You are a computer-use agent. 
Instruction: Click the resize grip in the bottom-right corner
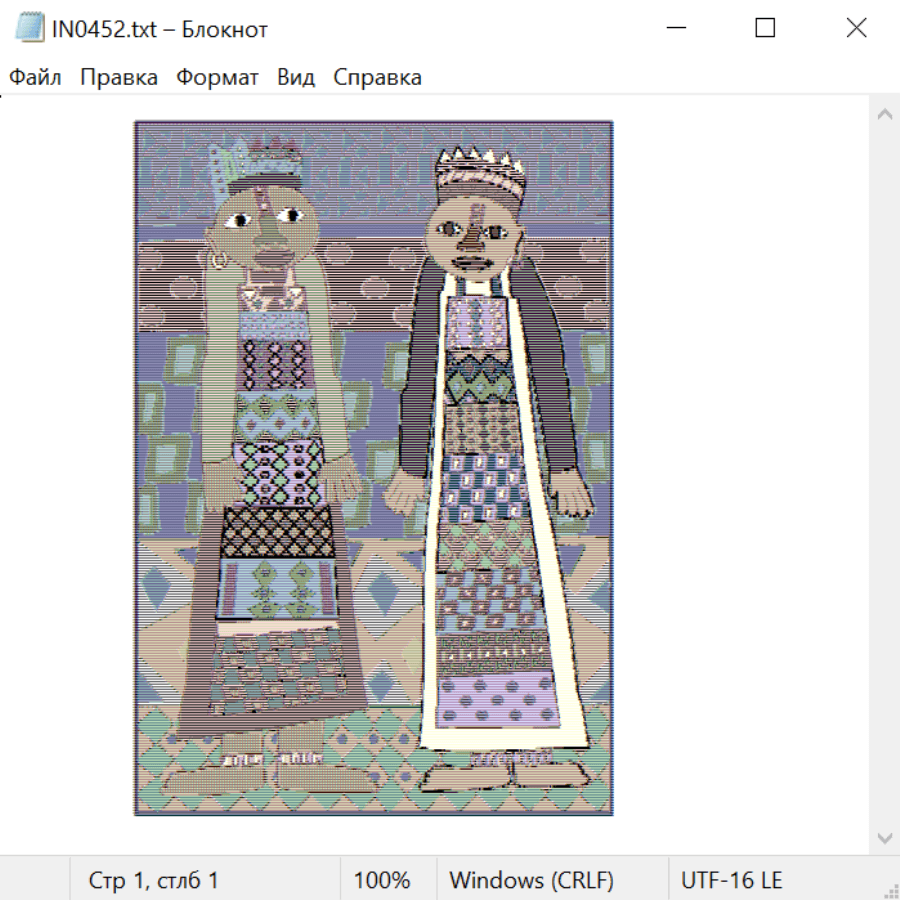tap(890, 890)
